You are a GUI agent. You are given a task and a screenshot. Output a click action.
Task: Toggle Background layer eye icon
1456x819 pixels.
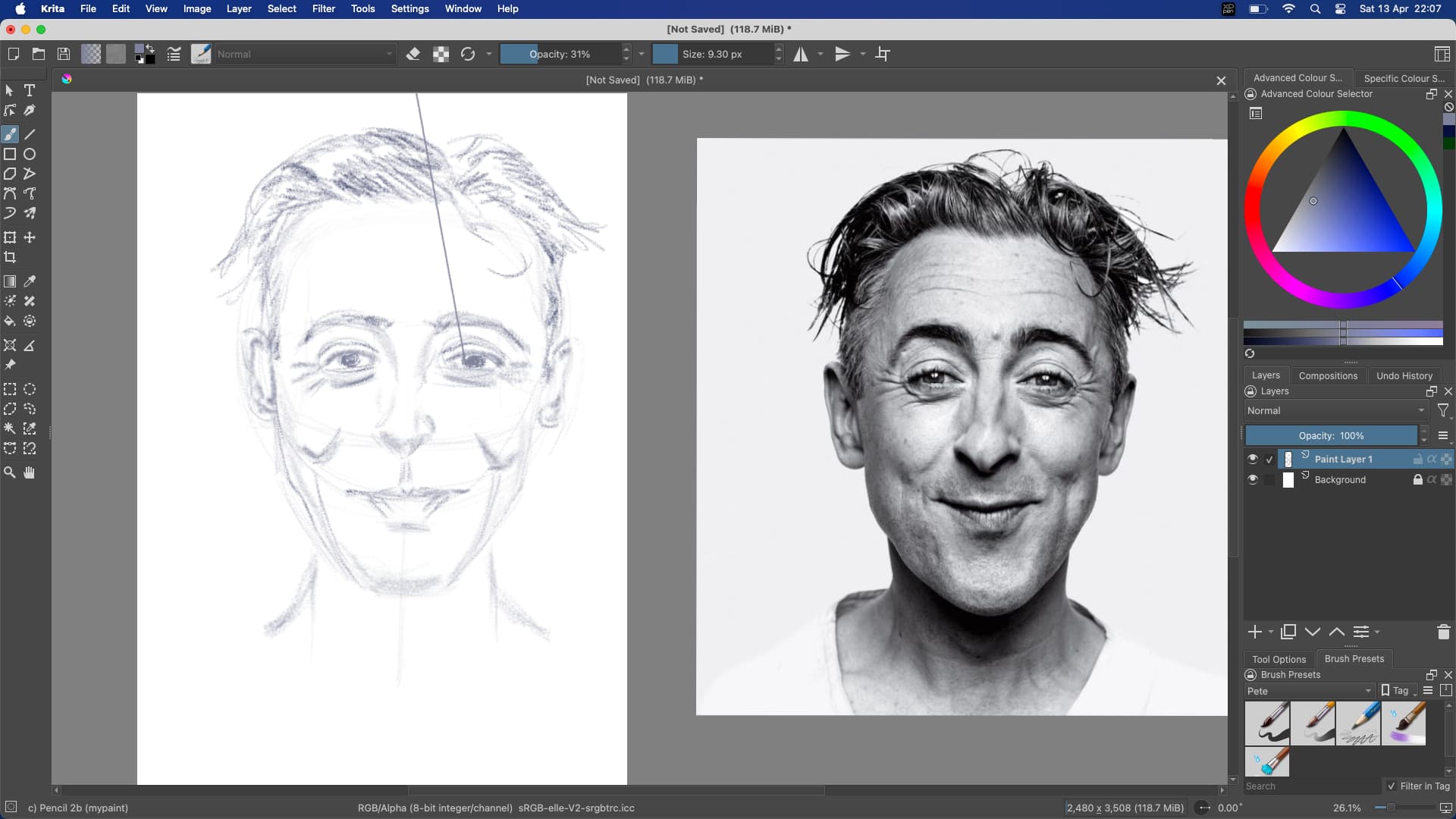pos(1253,480)
